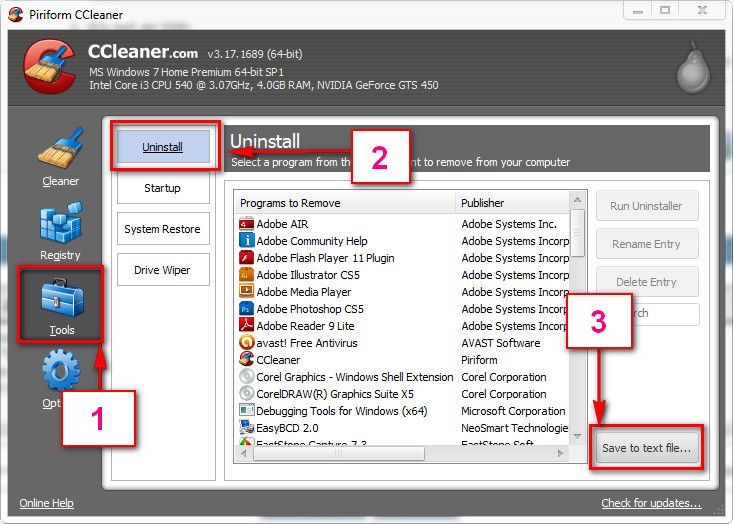Click the CCleaner list entry icon

246,359
